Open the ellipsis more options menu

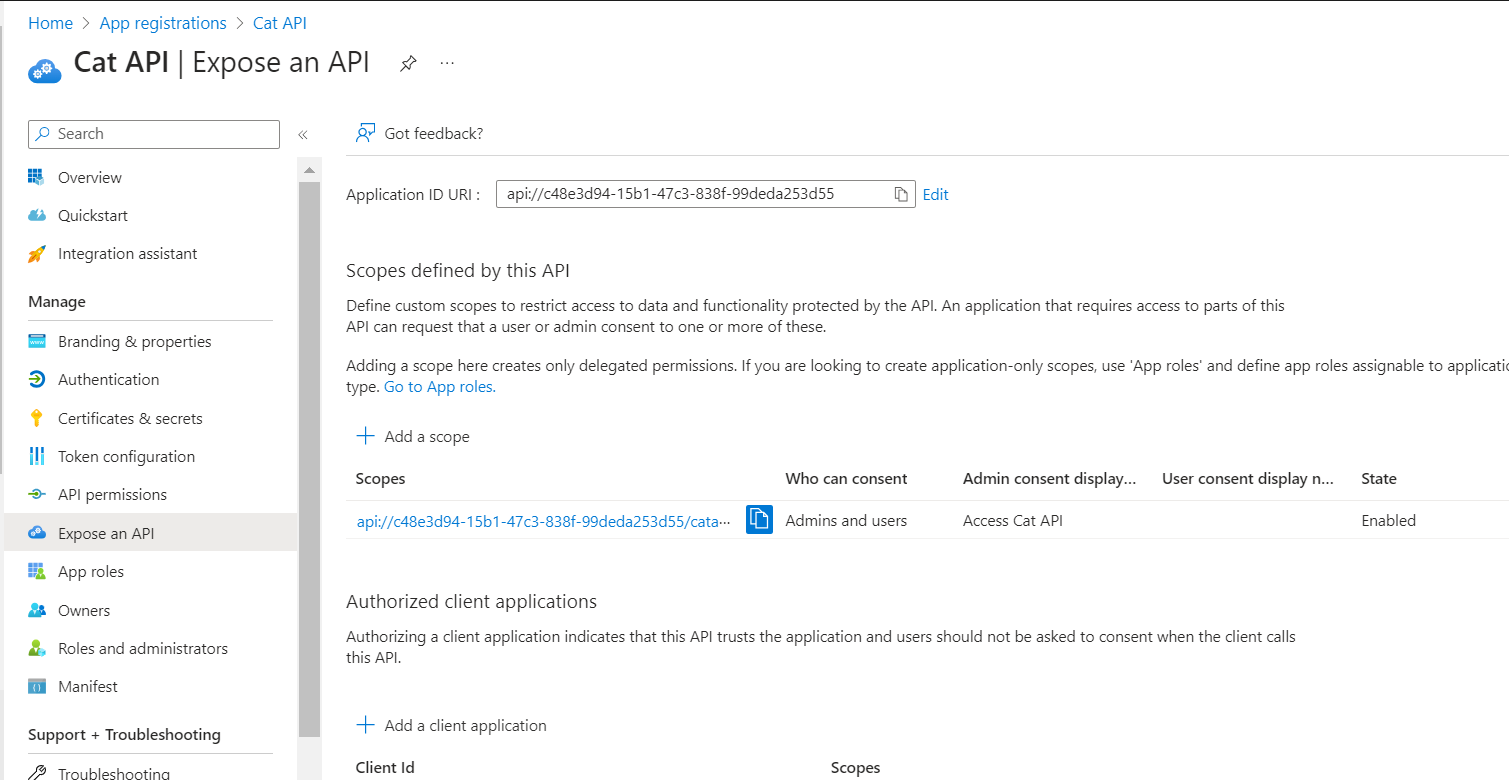coord(447,63)
